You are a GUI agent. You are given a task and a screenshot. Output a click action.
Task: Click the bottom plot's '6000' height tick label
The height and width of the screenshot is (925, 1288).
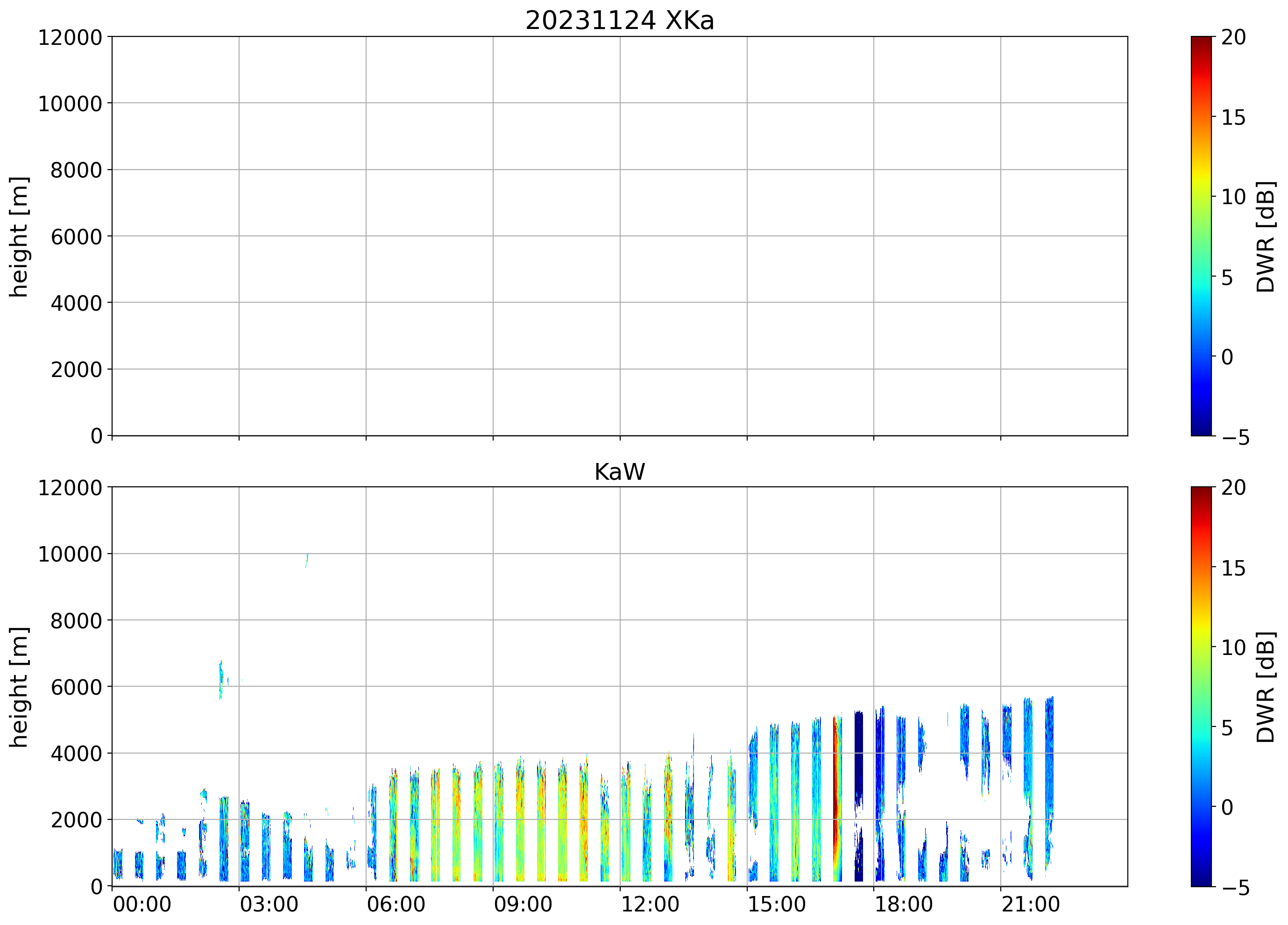click(76, 688)
